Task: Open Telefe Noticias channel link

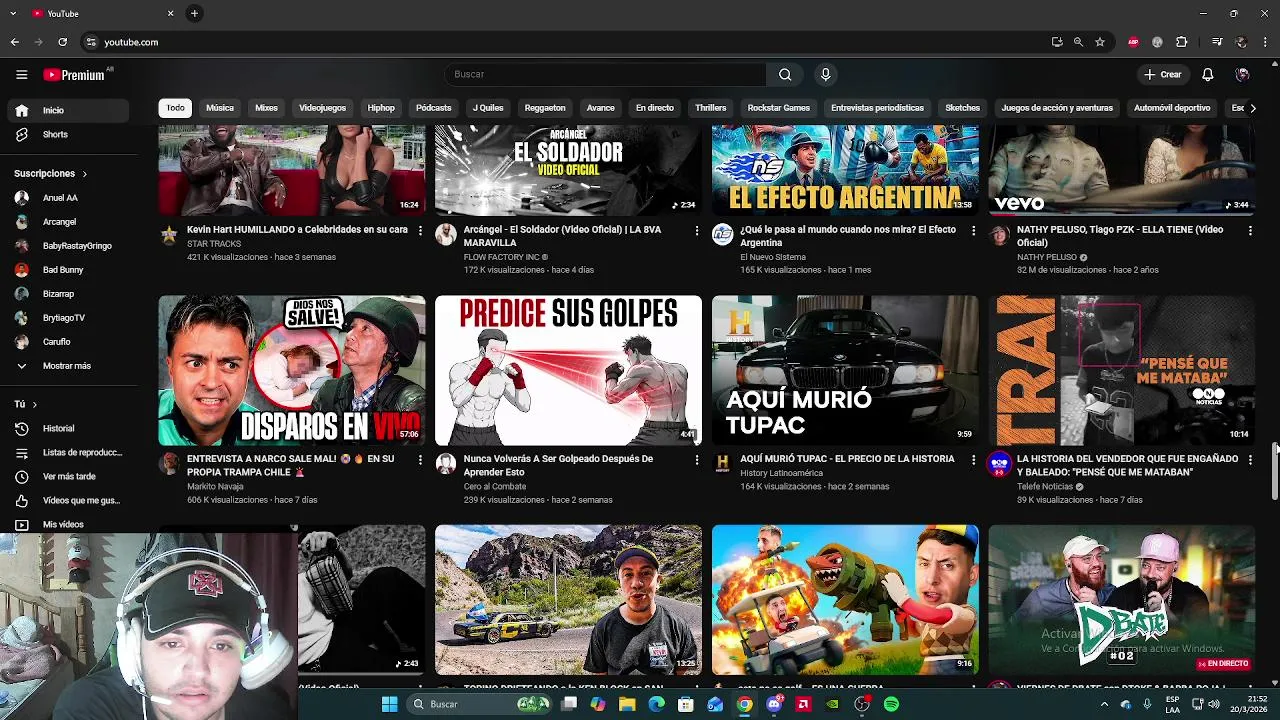Action: click(x=1045, y=487)
